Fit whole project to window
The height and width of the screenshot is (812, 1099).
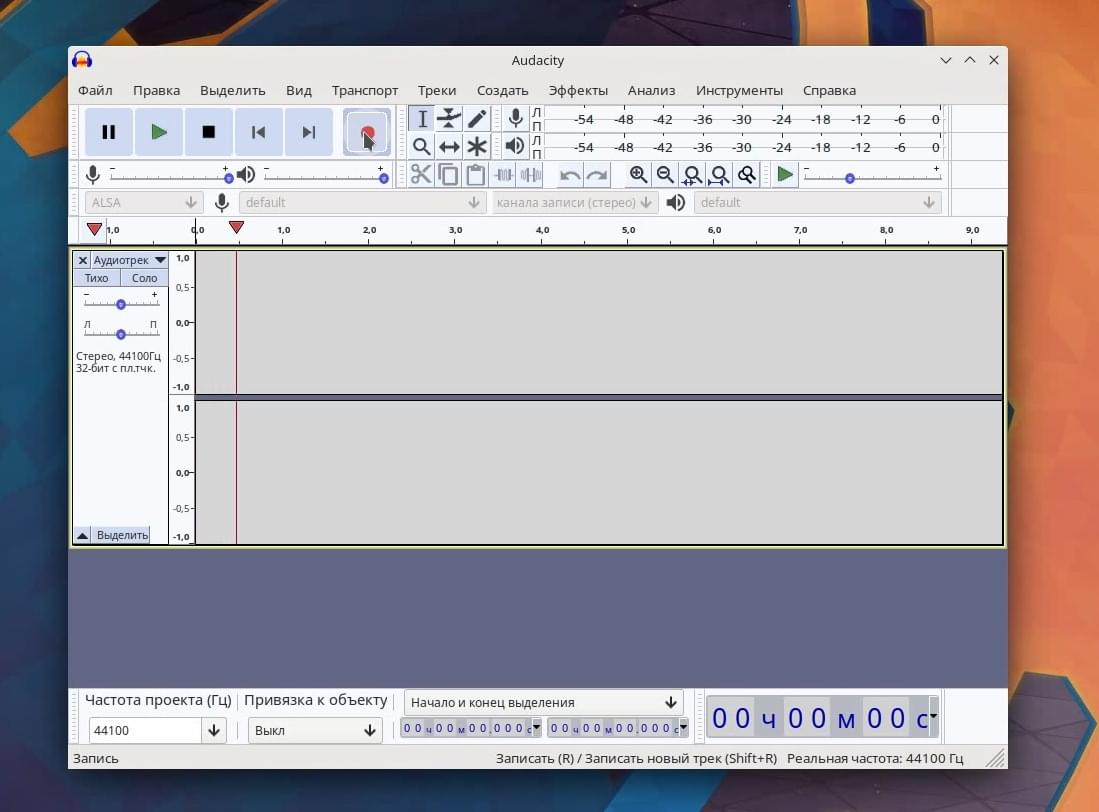tap(719, 174)
